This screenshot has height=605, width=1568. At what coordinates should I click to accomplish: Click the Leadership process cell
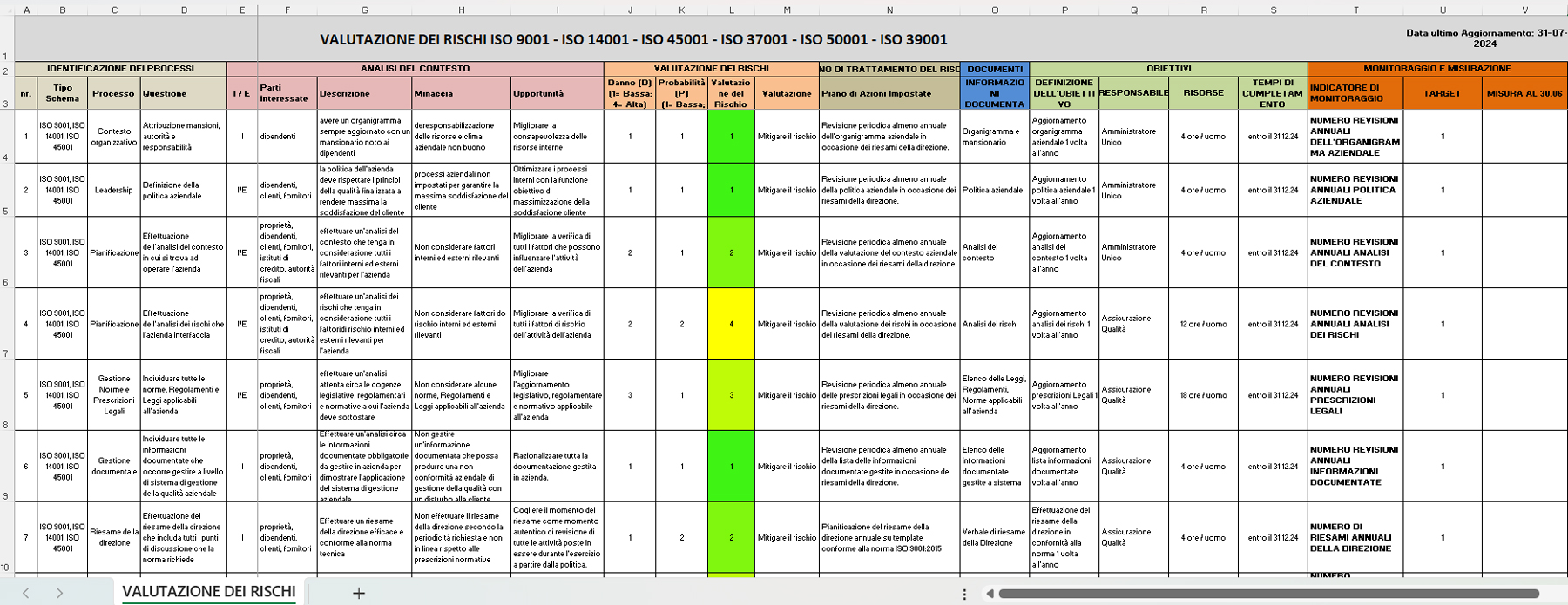(x=113, y=190)
